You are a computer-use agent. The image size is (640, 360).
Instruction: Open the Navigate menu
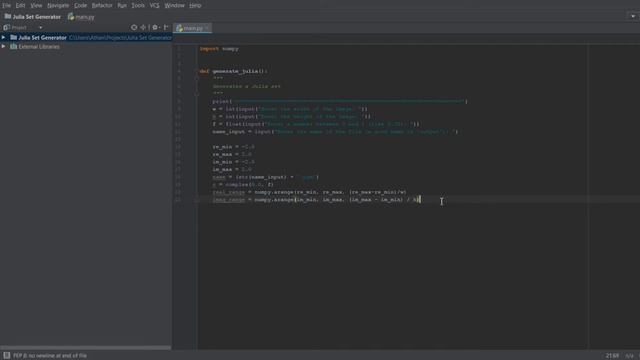pyautogui.click(x=58, y=5)
